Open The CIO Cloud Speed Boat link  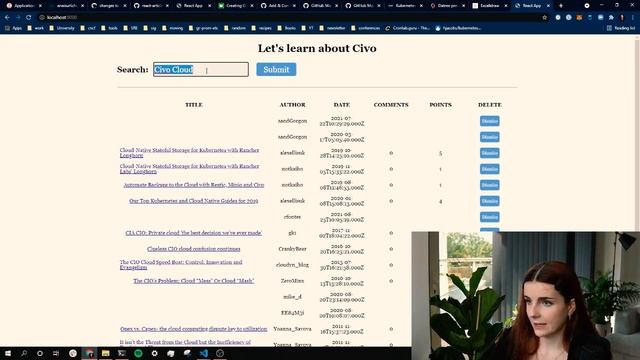(x=181, y=264)
